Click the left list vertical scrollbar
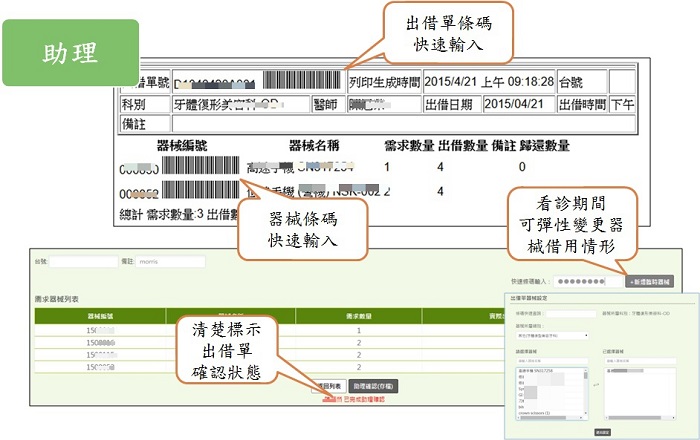This screenshot has width=700, height=440. (586, 392)
